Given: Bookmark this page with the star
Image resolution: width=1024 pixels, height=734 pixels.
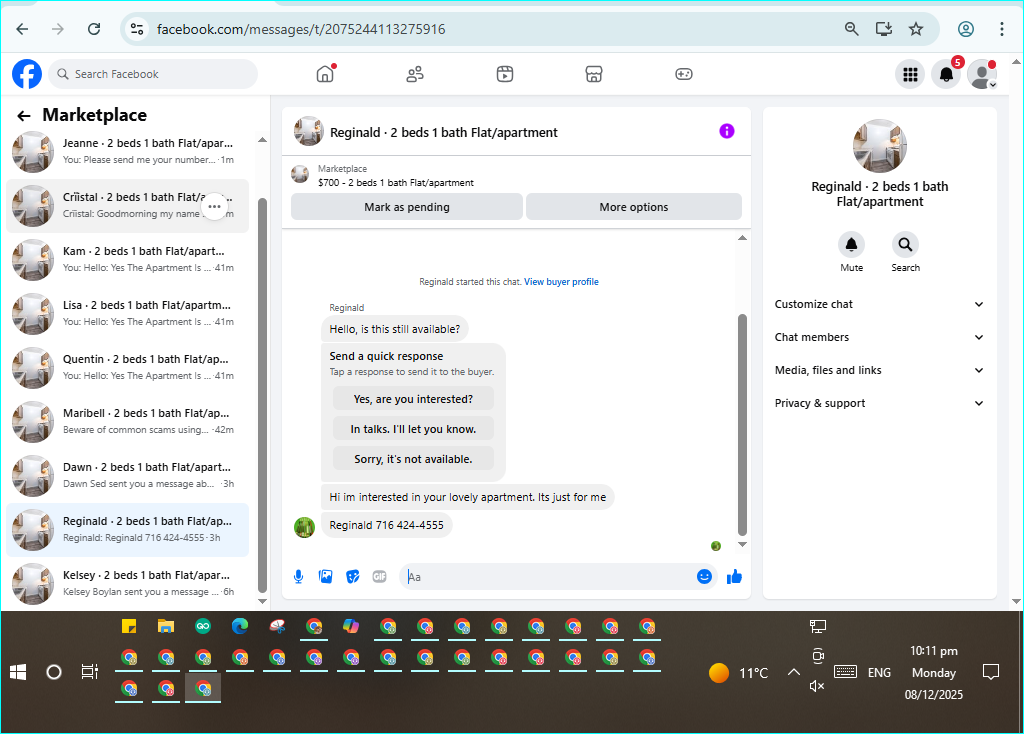Looking at the screenshot, I should click(916, 29).
